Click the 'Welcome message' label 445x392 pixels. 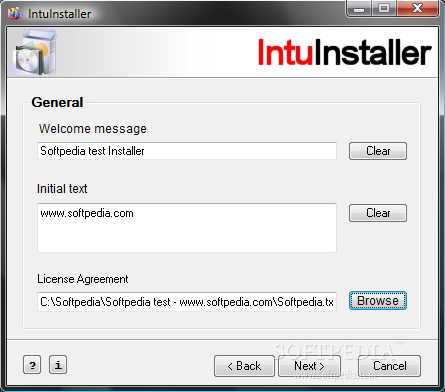click(93, 129)
